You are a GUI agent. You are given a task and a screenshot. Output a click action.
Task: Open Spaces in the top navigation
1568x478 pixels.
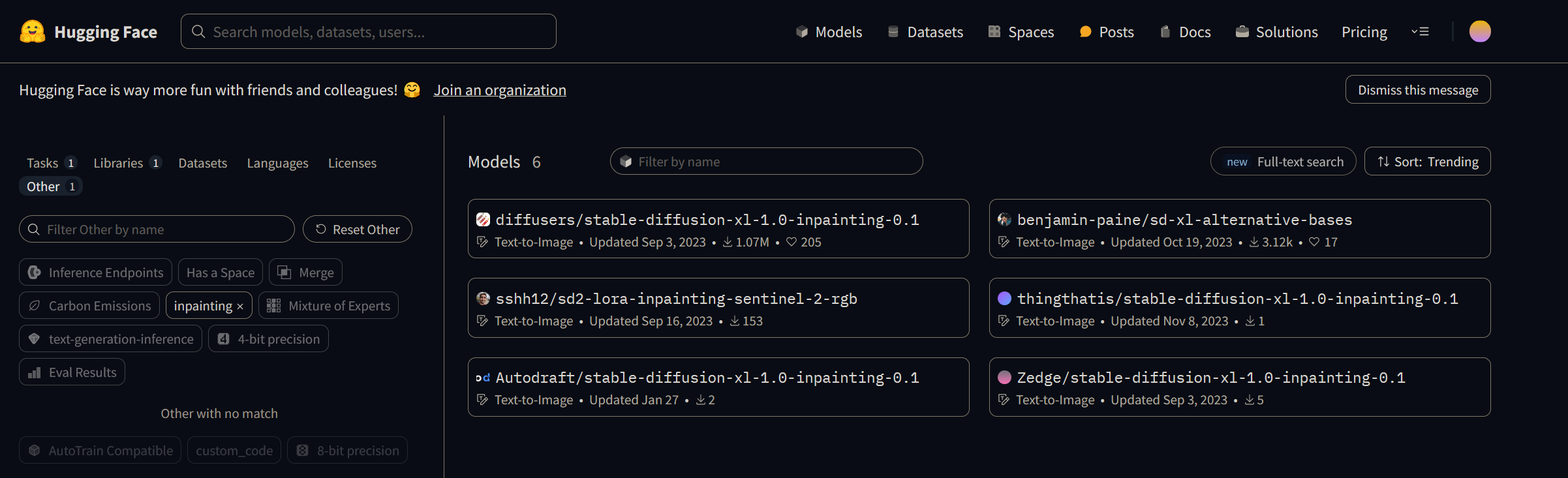point(1021,32)
